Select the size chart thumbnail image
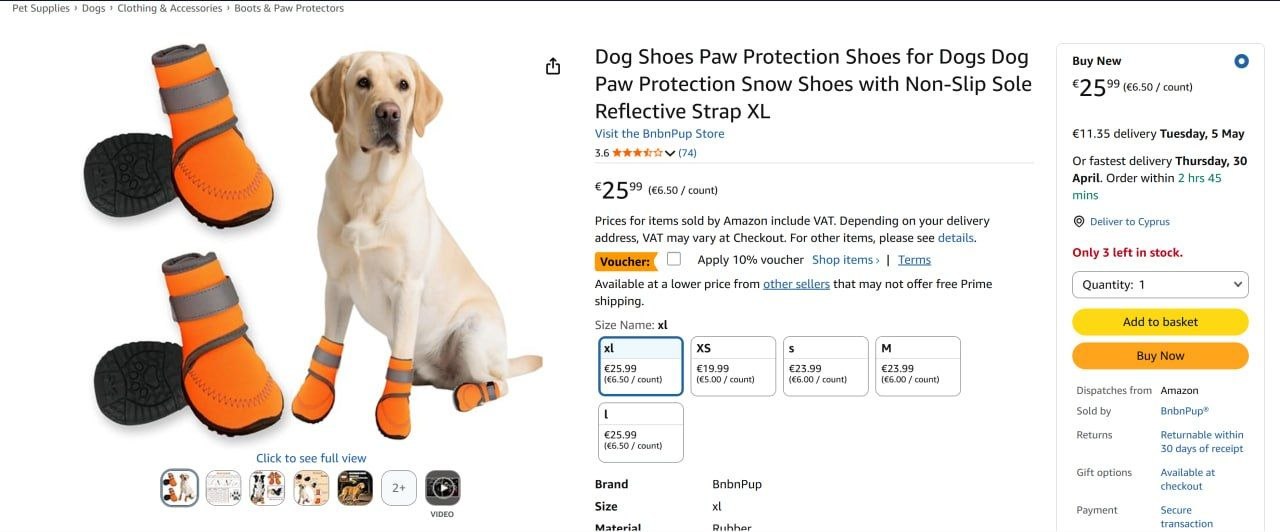This screenshot has width=1280, height=532. click(223, 488)
